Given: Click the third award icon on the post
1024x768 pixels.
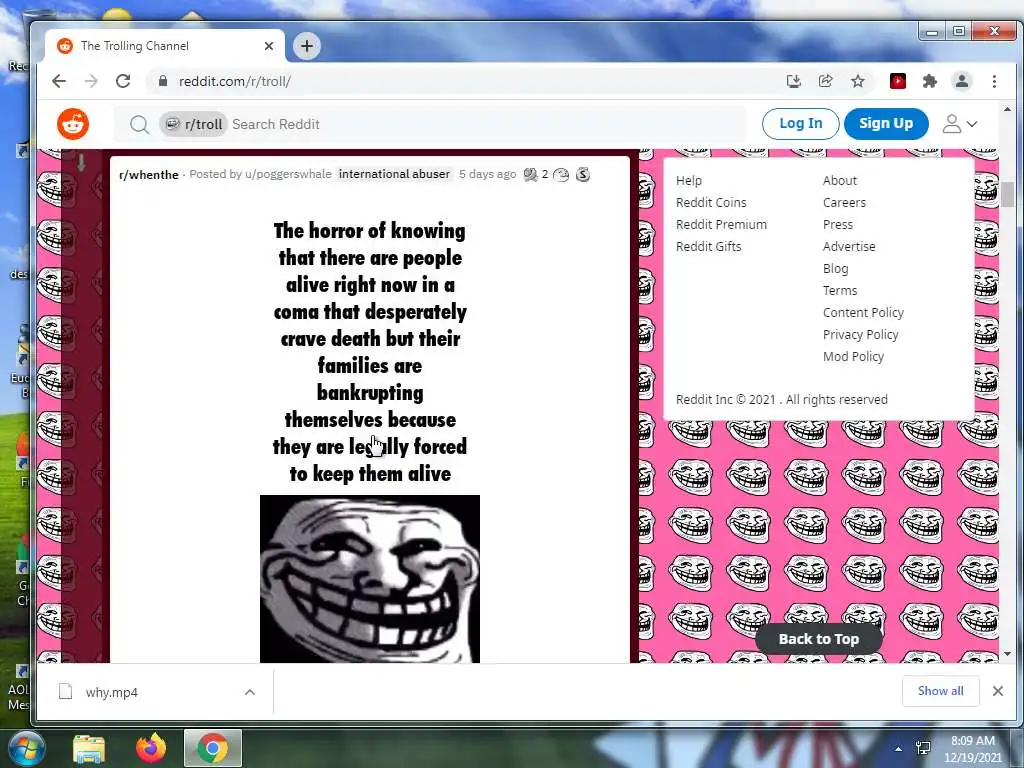Looking at the screenshot, I should coord(583,174).
